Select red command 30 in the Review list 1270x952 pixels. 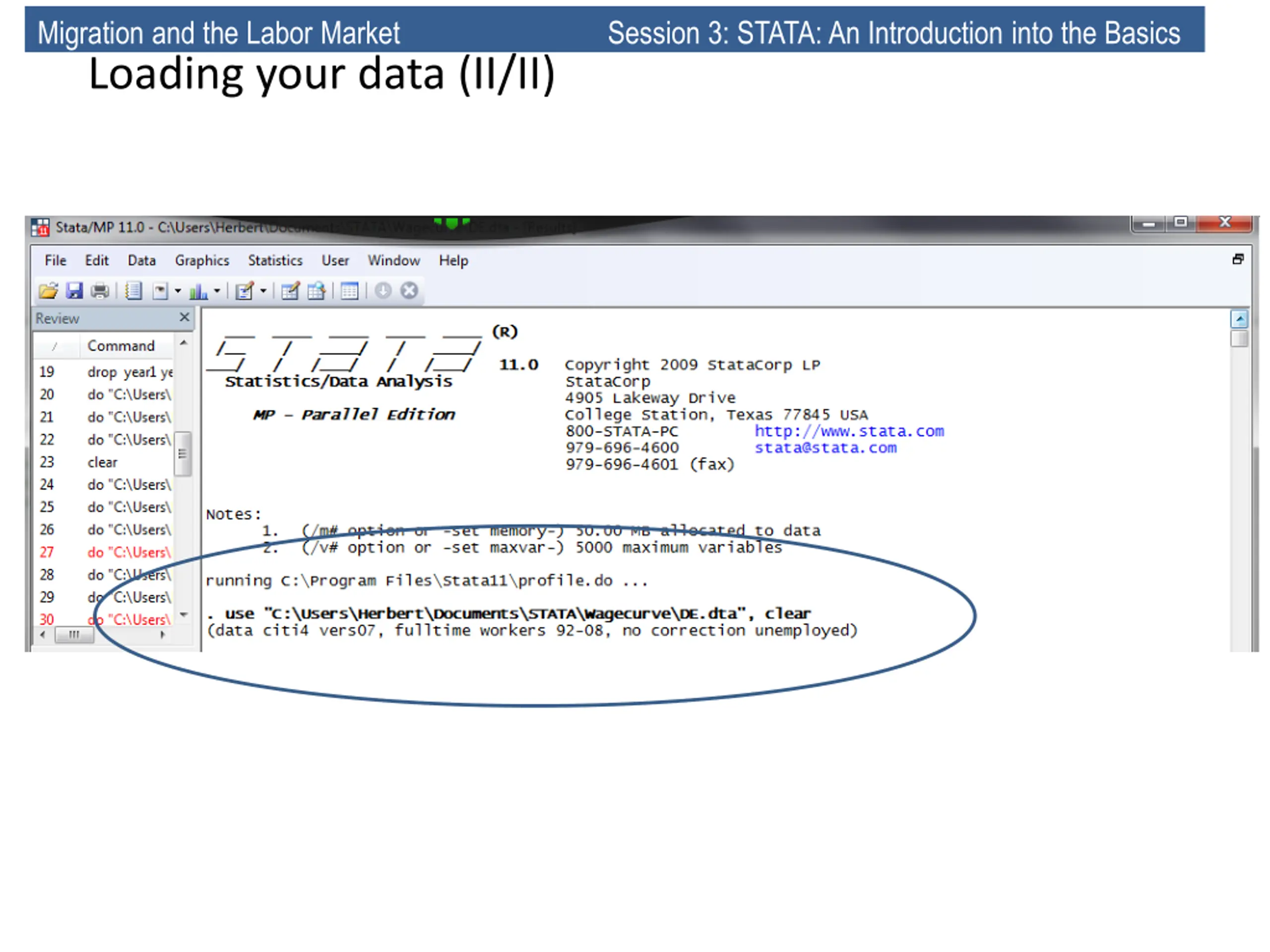point(104,620)
